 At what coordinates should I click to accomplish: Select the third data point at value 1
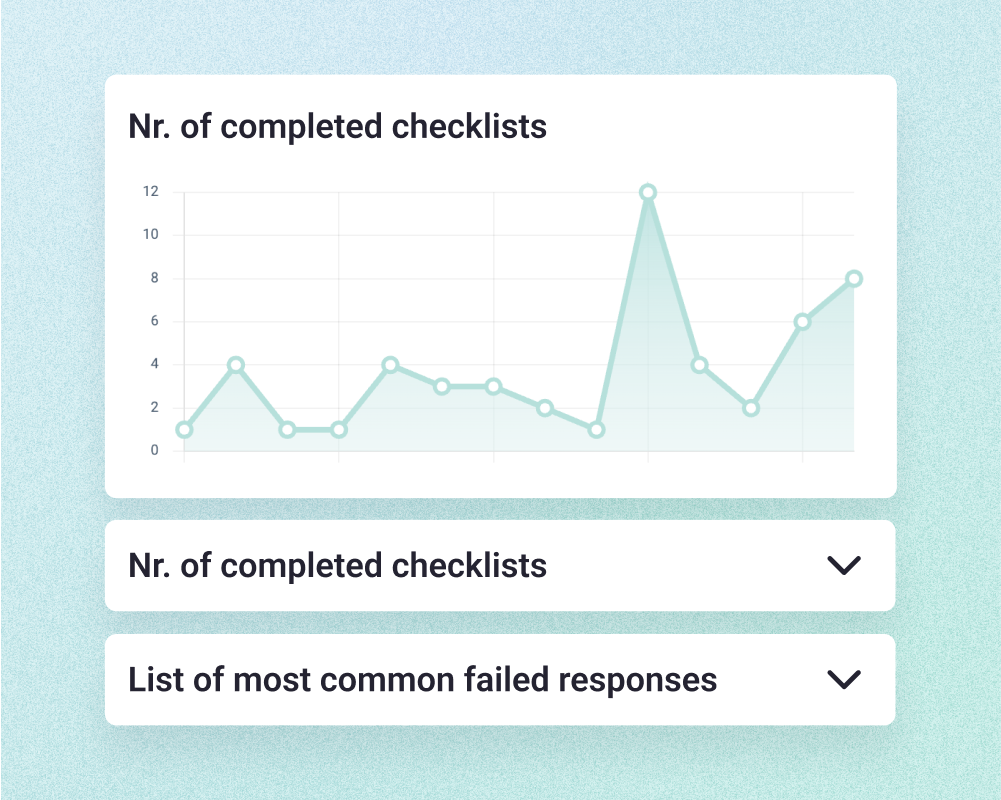point(287,430)
